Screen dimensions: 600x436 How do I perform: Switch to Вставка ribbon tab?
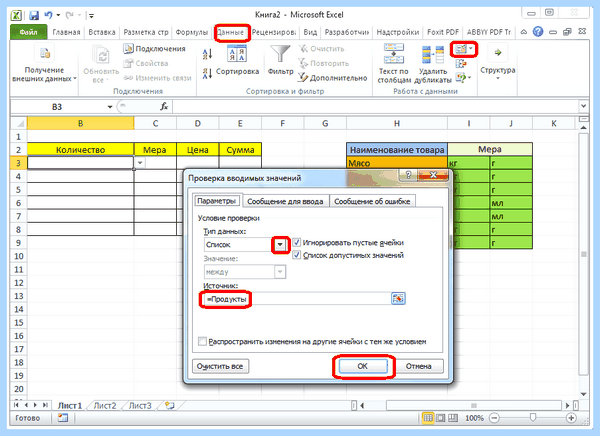tap(102, 32)
